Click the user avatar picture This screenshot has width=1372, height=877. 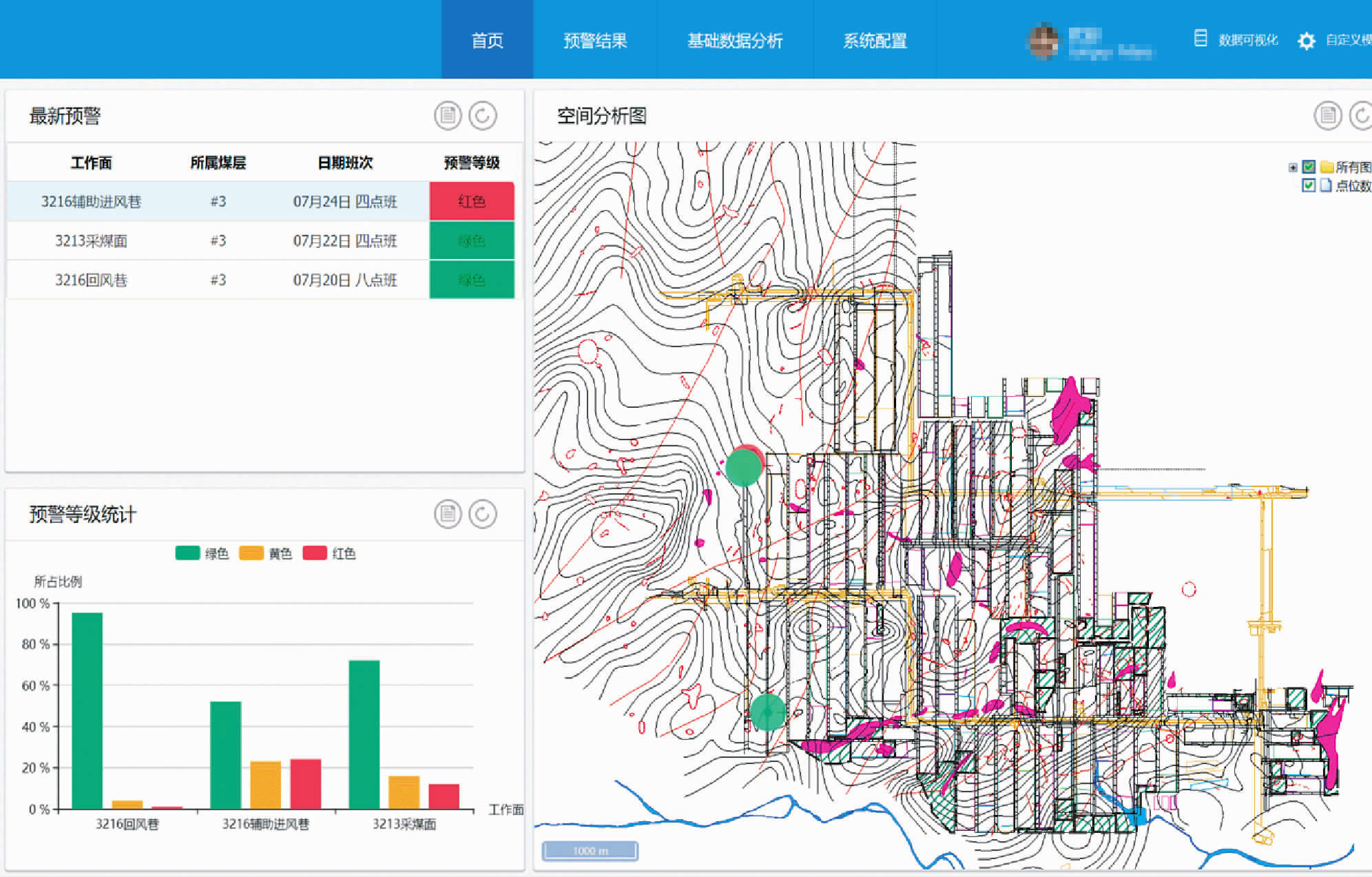coord(1044,41)
